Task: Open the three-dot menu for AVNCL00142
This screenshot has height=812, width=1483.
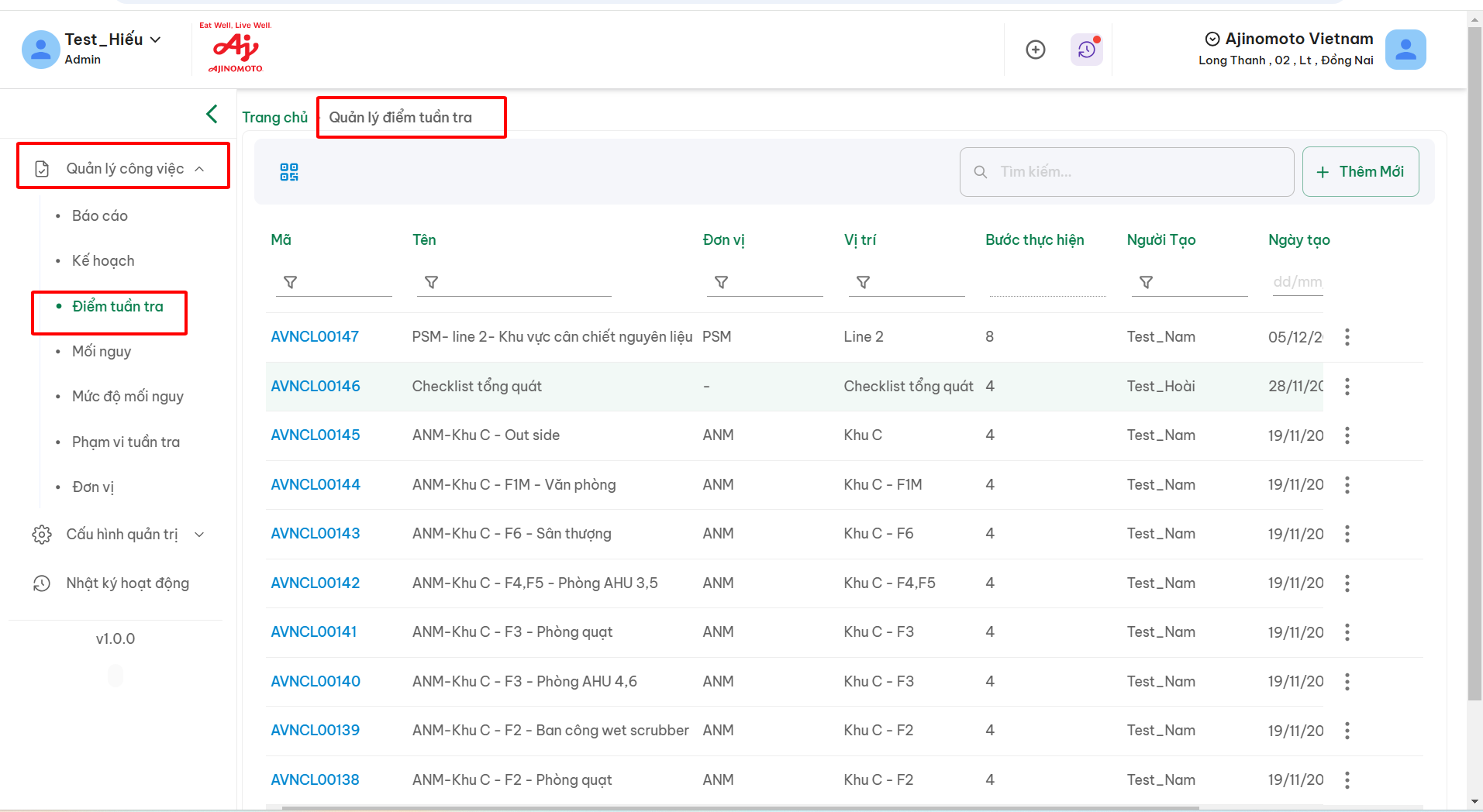Action: point(1347,583)
